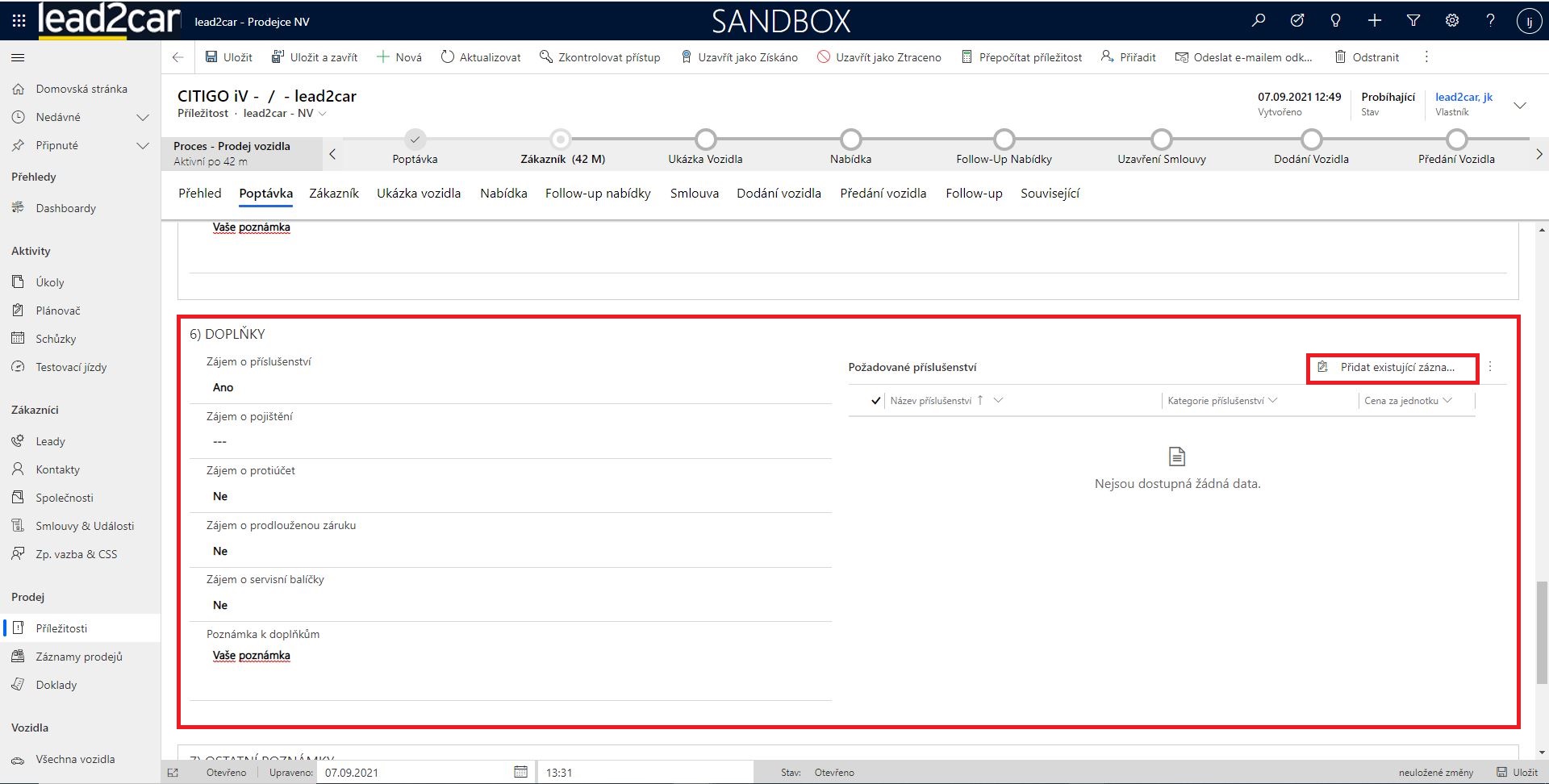Expand the header details chevron near owner
The height and width of the screenshot is (784, 1549).
(1519, 106)
